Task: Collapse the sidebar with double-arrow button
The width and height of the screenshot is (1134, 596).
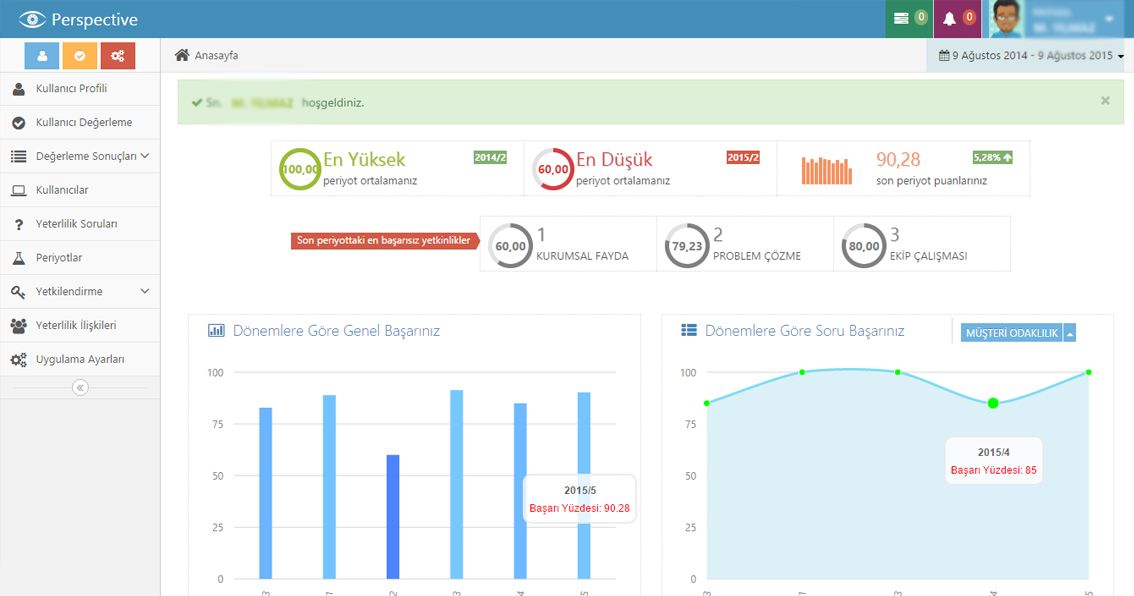Action: pyautogui.click(x=80, y=388)
